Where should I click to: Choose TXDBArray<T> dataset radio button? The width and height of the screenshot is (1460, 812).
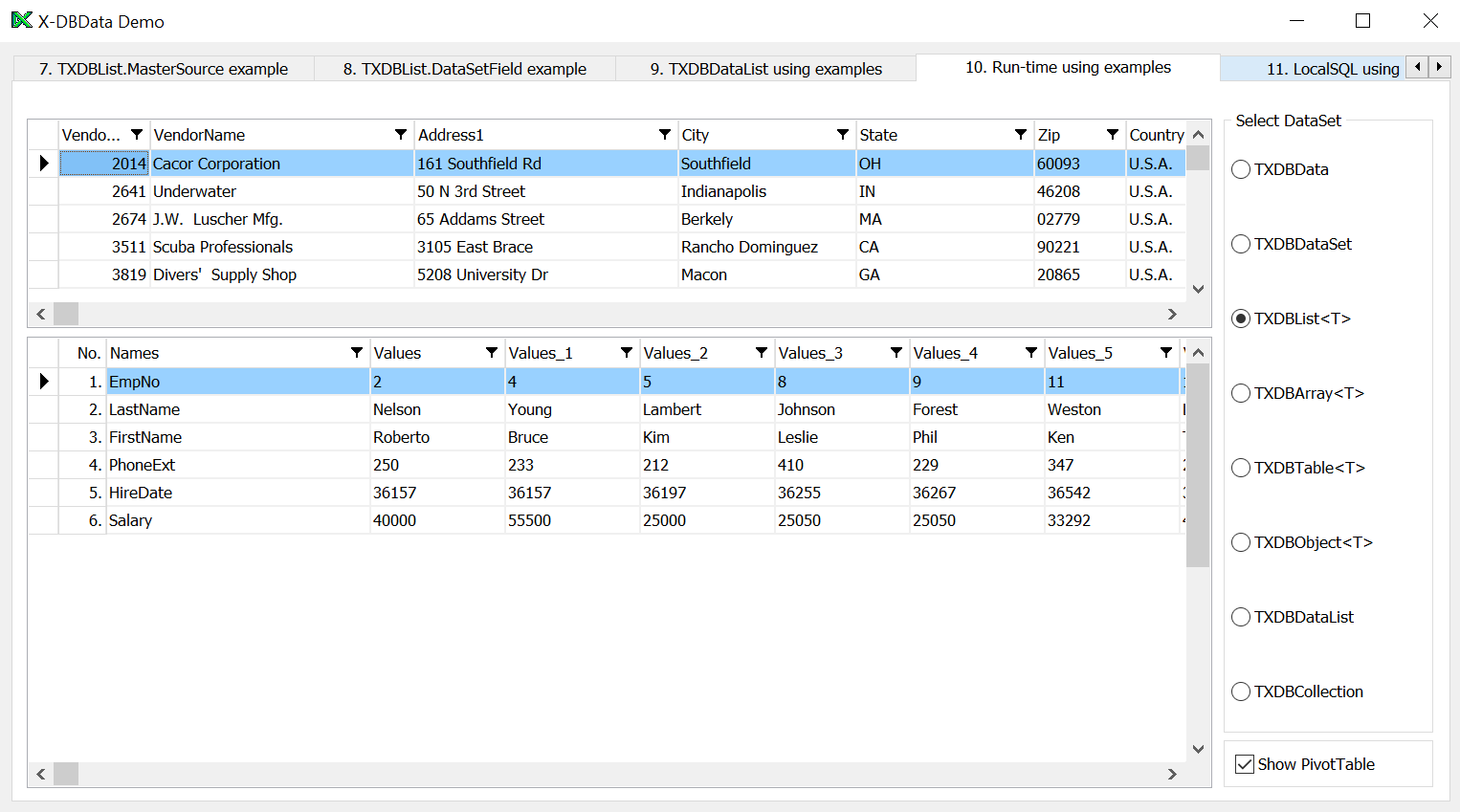1241,393
